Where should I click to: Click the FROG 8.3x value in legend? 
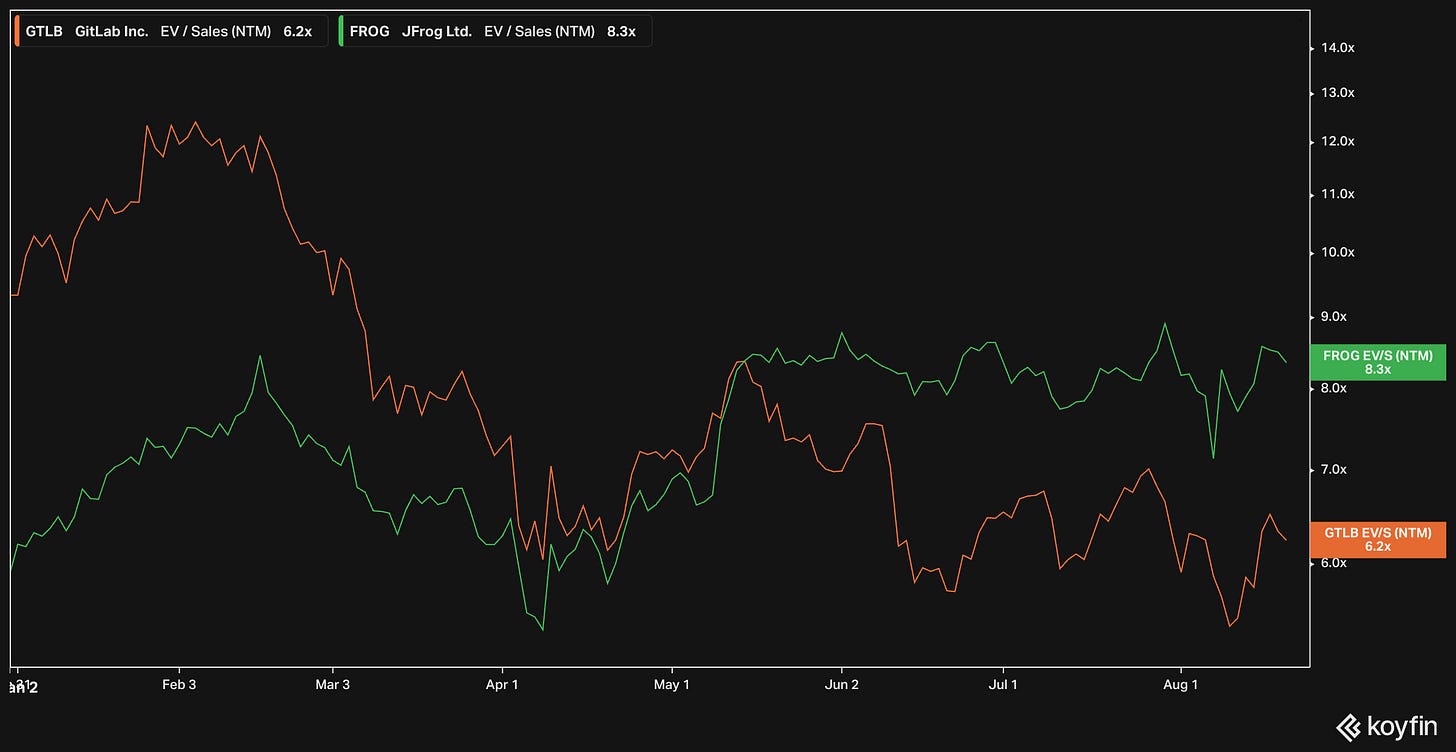click(621, 31)
